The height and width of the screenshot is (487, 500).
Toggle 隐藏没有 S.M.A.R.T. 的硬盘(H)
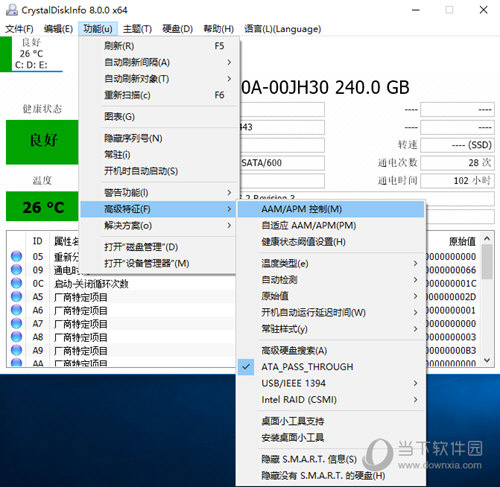[x=331, y=475]
